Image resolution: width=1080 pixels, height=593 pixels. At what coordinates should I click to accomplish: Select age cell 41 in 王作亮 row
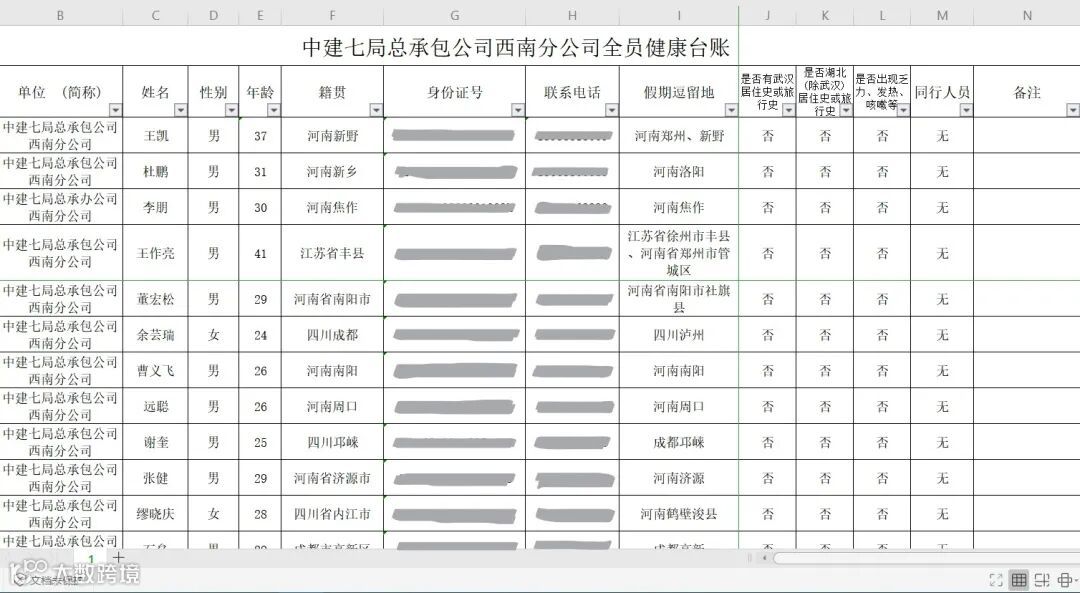(260, 253)
